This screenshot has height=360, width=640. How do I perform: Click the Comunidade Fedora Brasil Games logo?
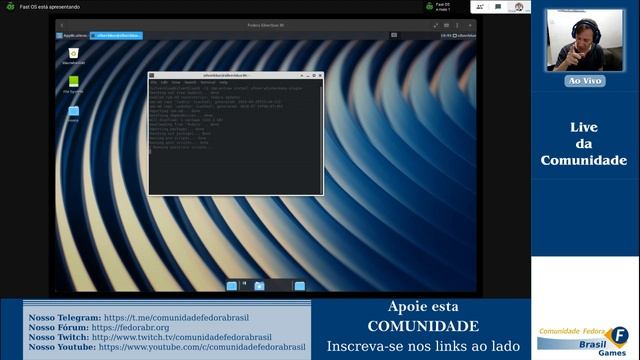(x=583, y=341)
